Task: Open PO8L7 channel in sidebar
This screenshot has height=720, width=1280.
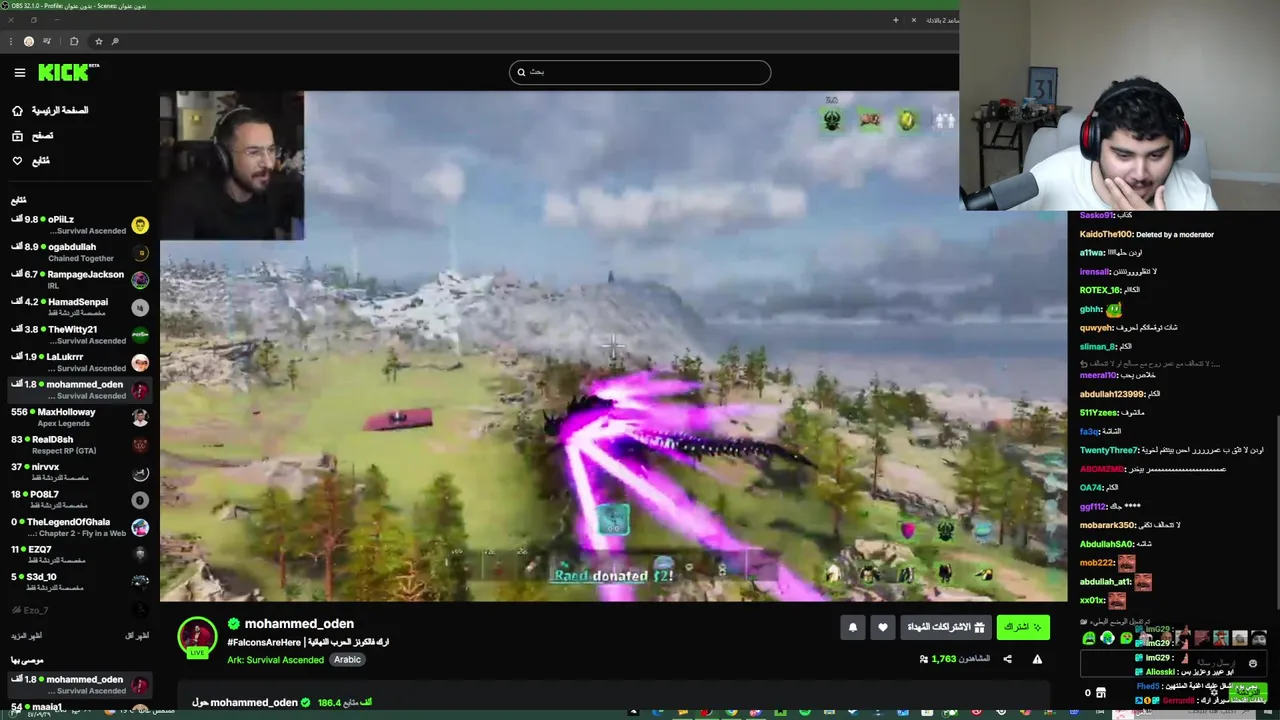Action: point(80,500)
